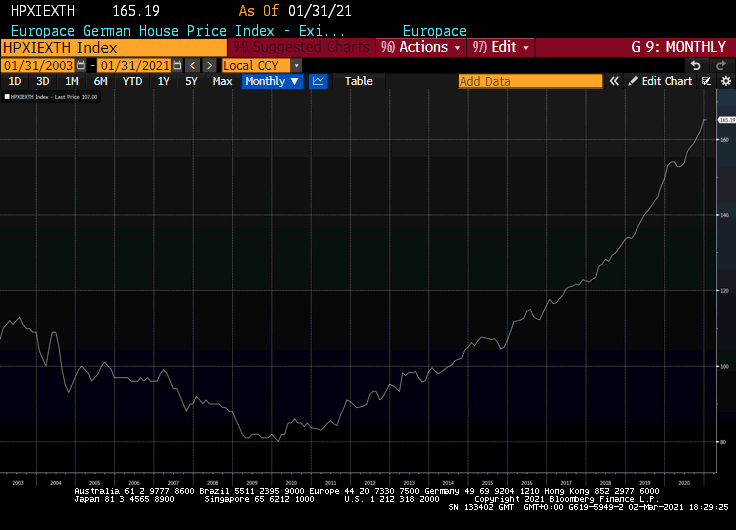Switch range to 5Y
736x530 pixels.
[191, 81]
